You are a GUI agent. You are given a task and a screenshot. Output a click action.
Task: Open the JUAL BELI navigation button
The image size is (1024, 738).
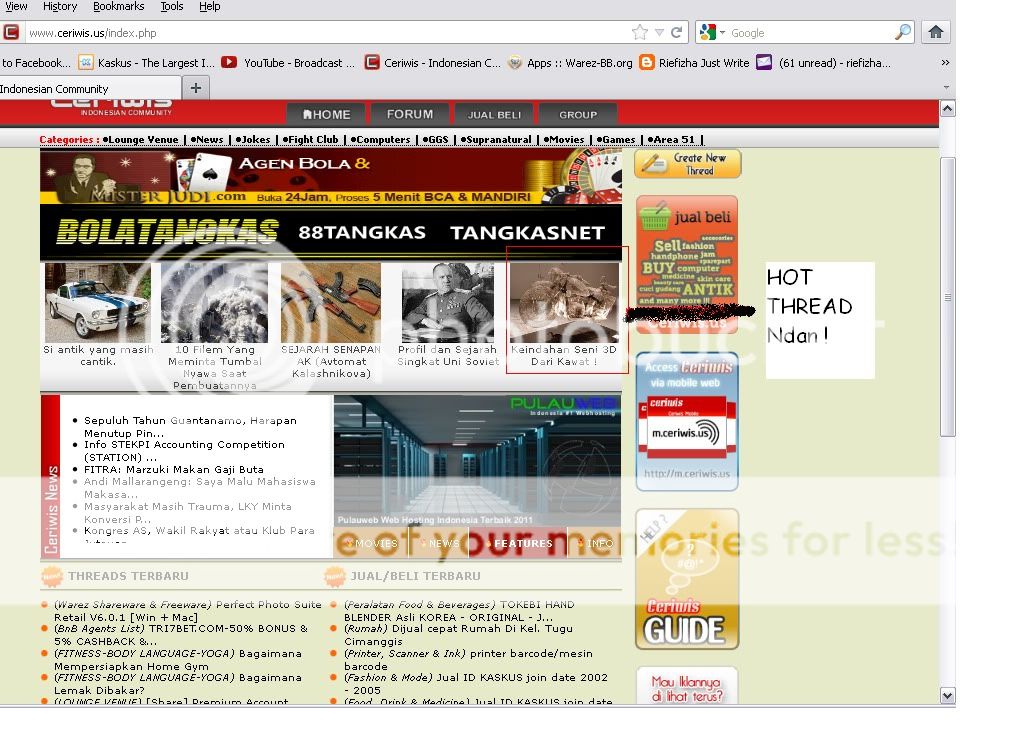tap(494, 114)
